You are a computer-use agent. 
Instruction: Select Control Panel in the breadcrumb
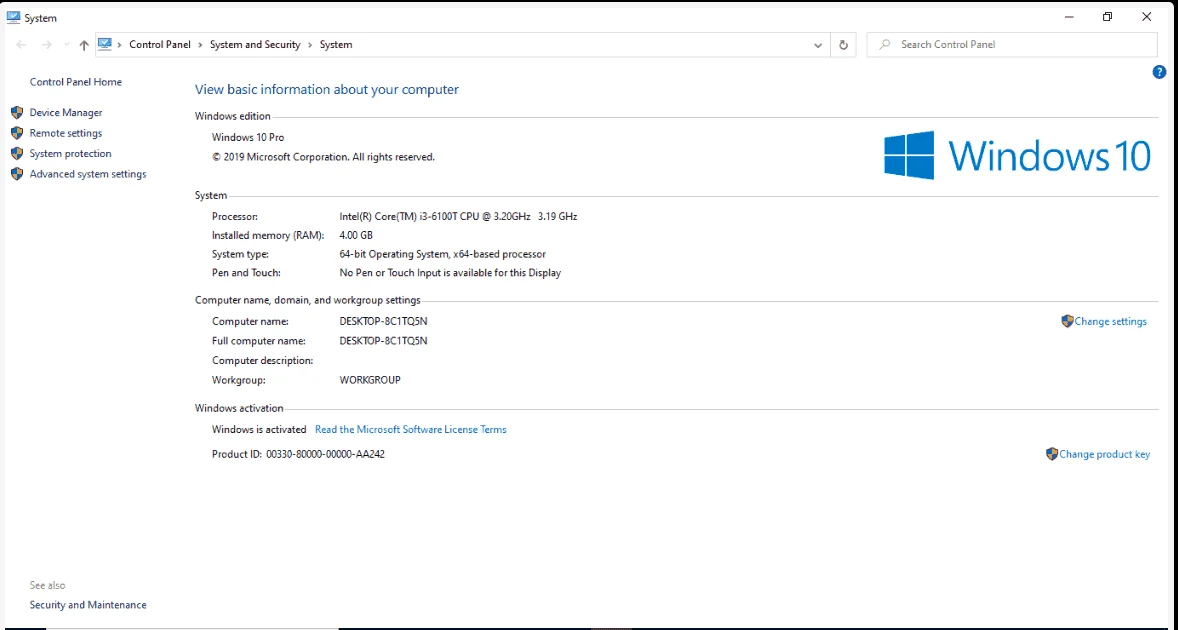[x=160, y=44]
